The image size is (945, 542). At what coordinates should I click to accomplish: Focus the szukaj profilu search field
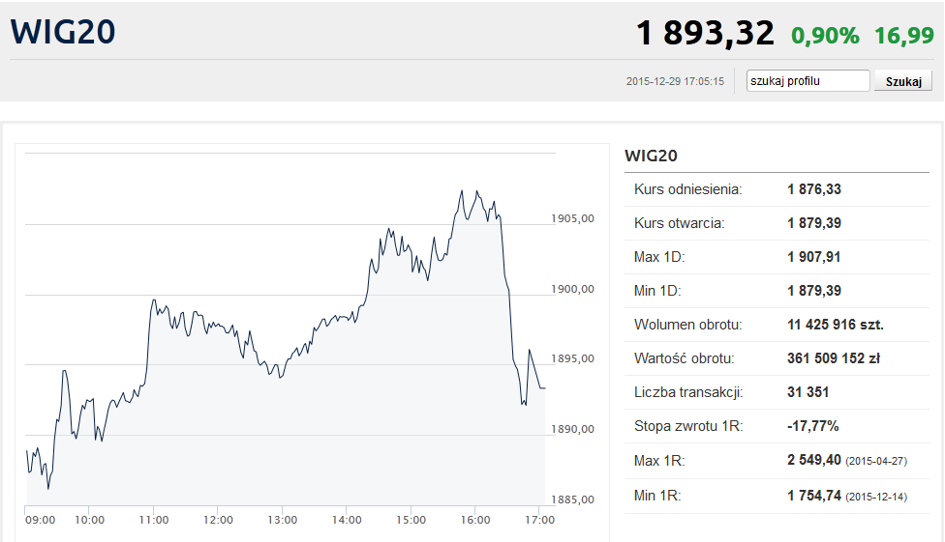pyautogui.click(x=808, y=81)
